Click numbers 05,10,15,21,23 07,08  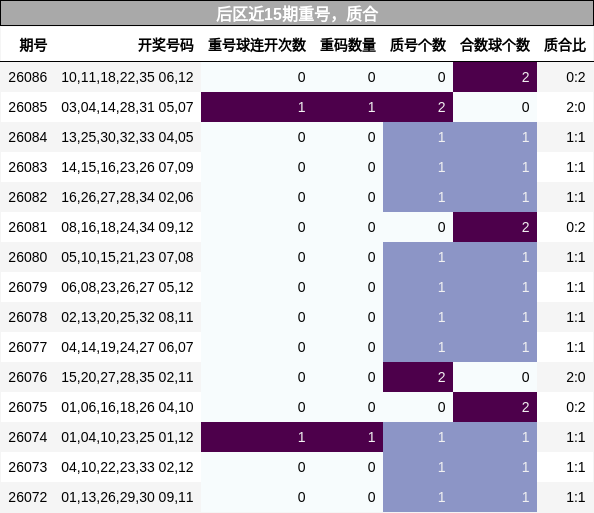click(127, 257)
